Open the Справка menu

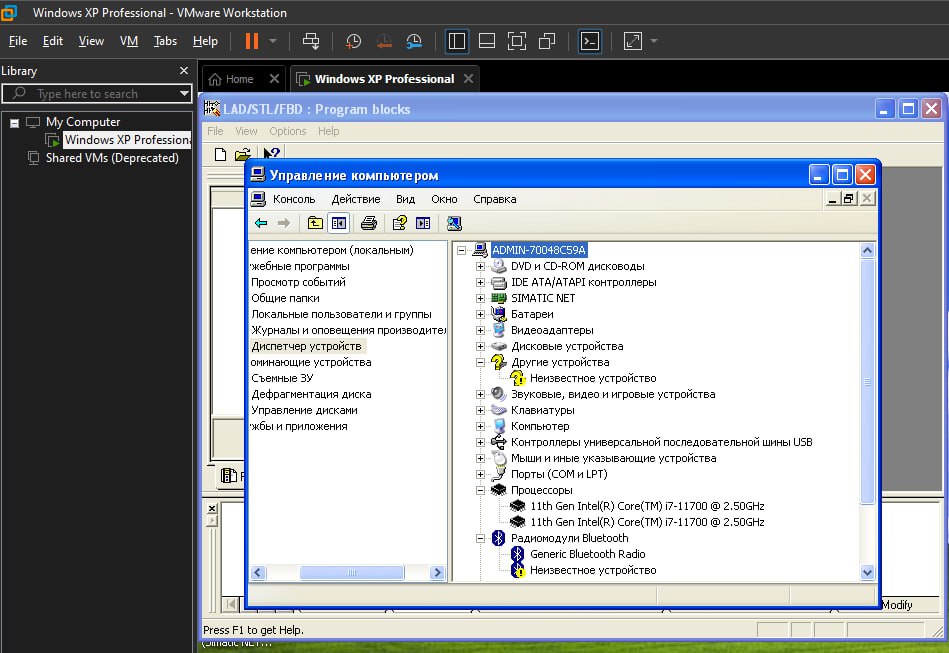point(494,199)
